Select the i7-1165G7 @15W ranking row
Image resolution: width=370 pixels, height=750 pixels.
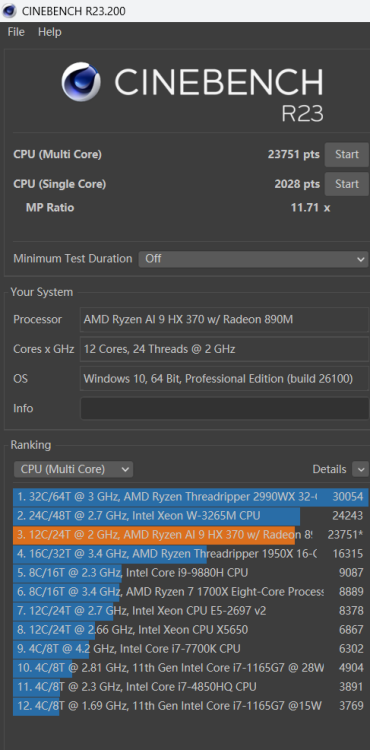[191, 706]
